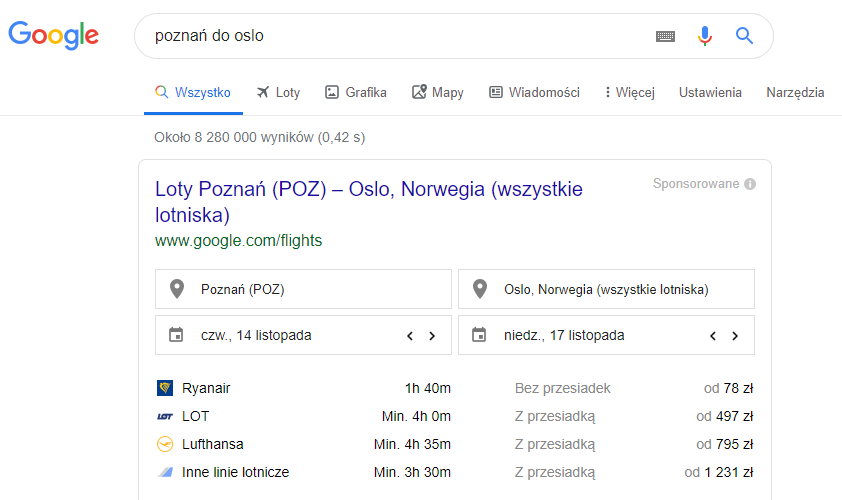Click the blue magnifier search button
The width and height of the screenshot is (842, 500).
(744, 36)
